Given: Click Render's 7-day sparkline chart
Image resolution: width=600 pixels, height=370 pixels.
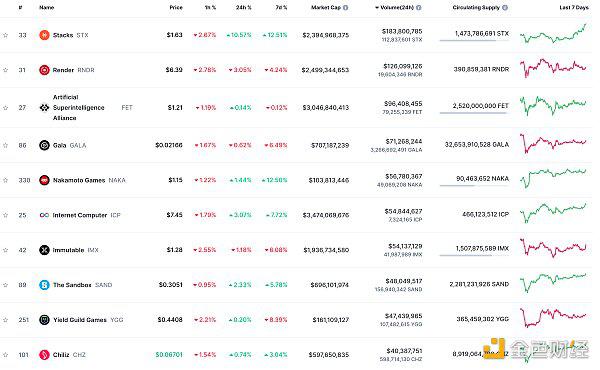Looking at the screenshot, I should (553, 68).
